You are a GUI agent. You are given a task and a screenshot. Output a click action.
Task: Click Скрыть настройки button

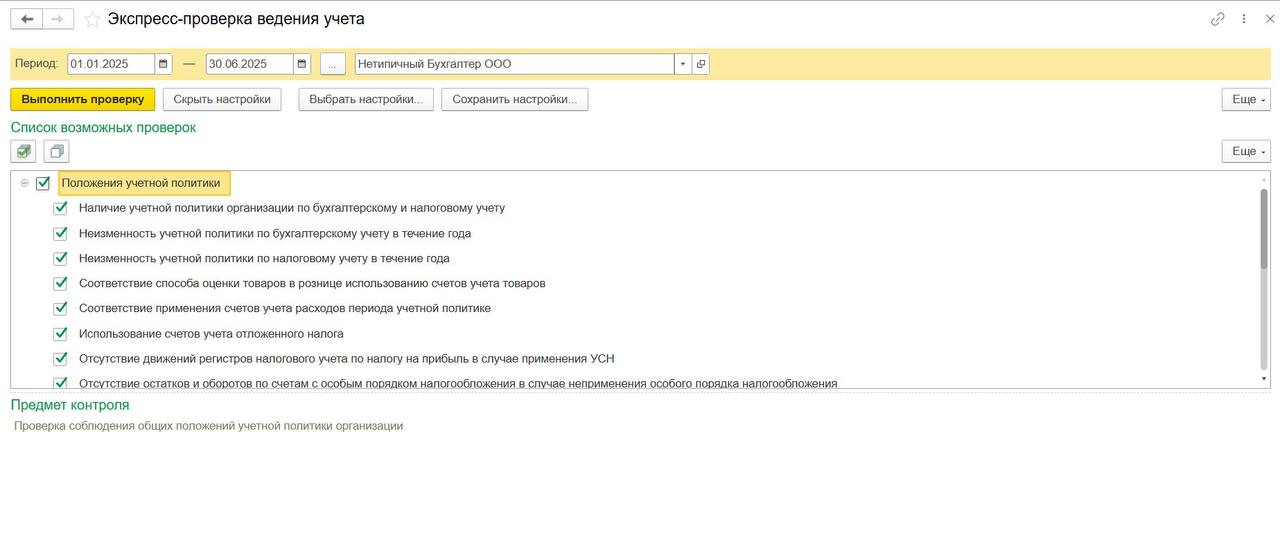(x=222, y=99)
